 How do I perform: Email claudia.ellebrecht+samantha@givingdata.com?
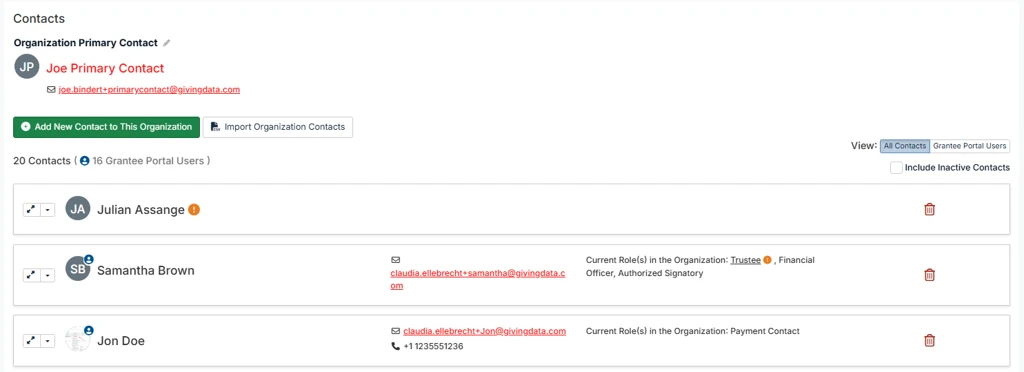click(478, 279)
